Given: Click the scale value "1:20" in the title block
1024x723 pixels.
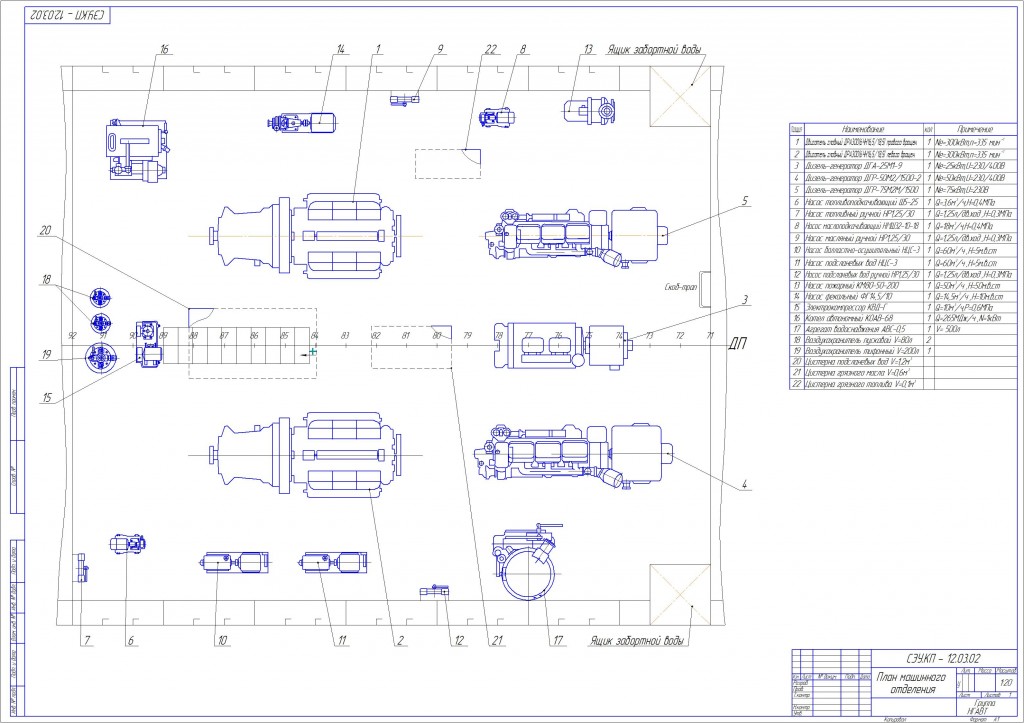Looking at the screenshot, I should coord(1006,683).
